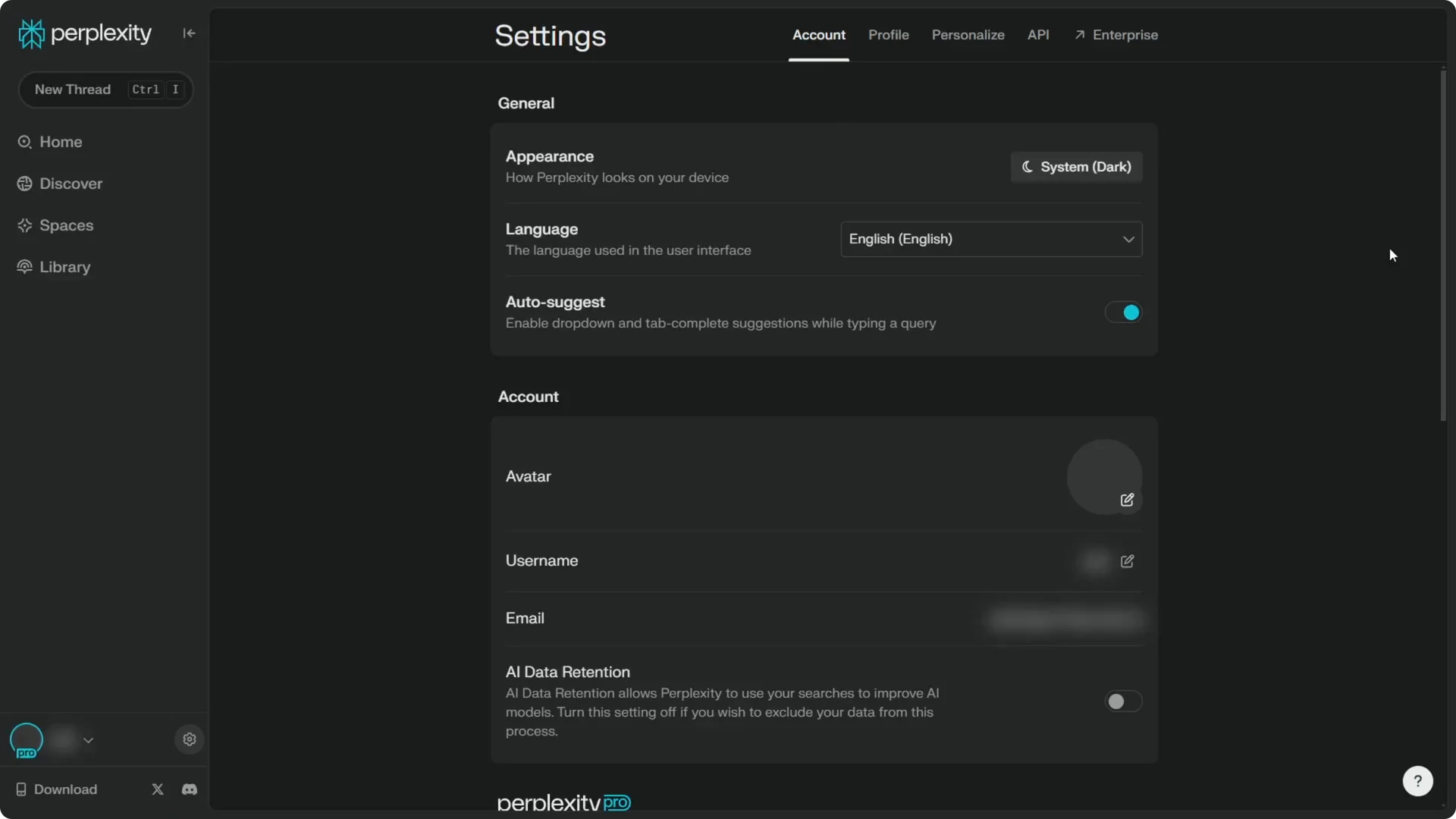The height and width of the screenshot is (819, 1456).
Task: Click the Perplexity logo in the sidebar
Action: 85,33
